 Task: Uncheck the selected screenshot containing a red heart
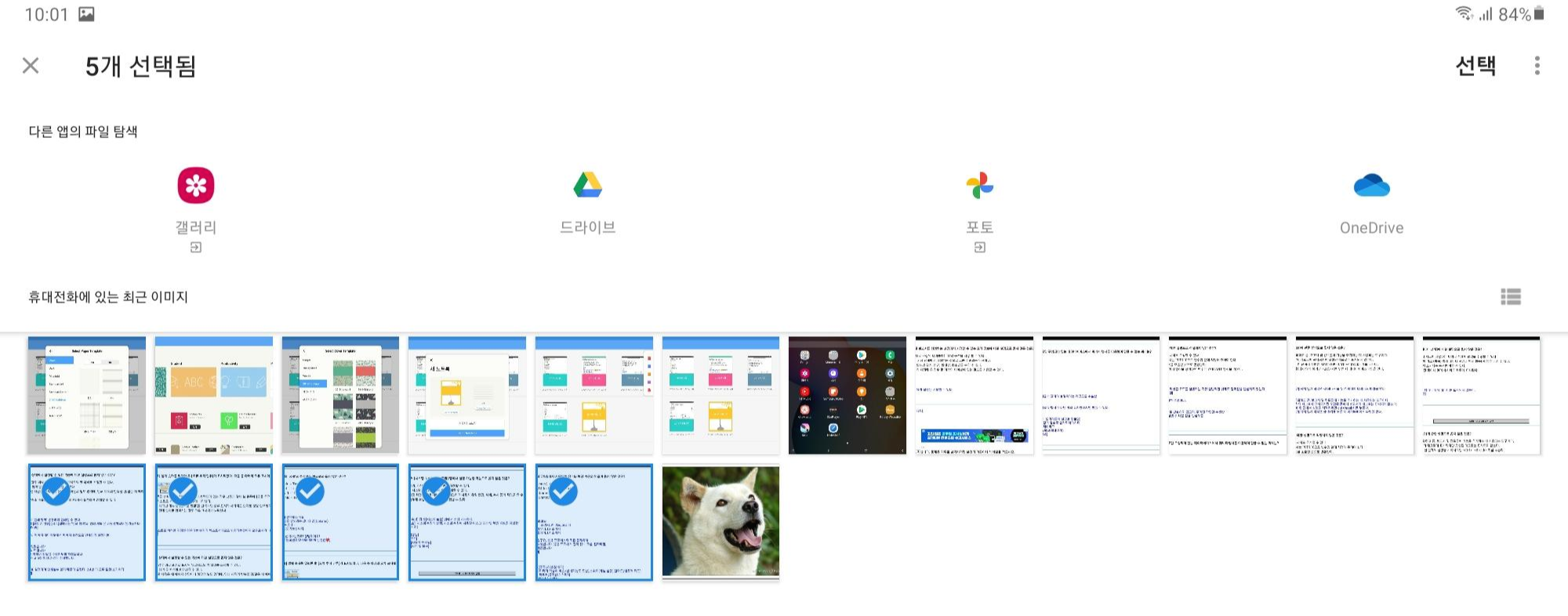point(340,522)
